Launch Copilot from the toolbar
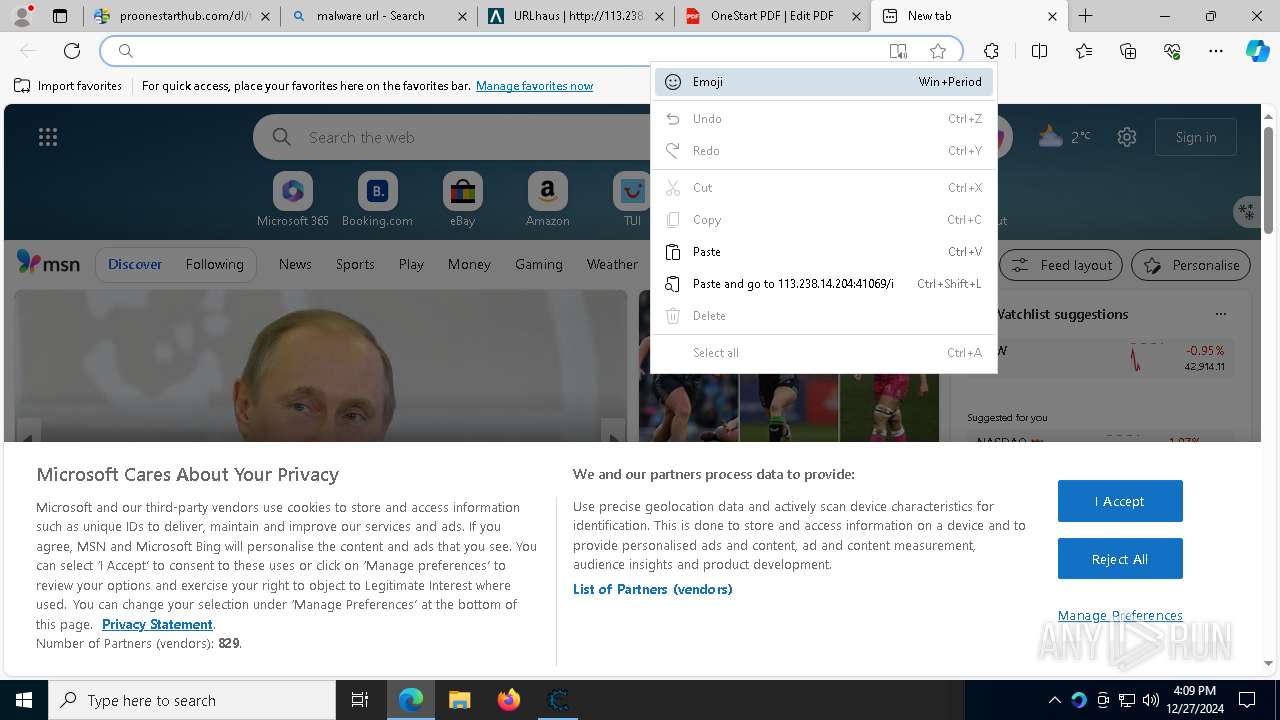 (x=1257, y=51)
